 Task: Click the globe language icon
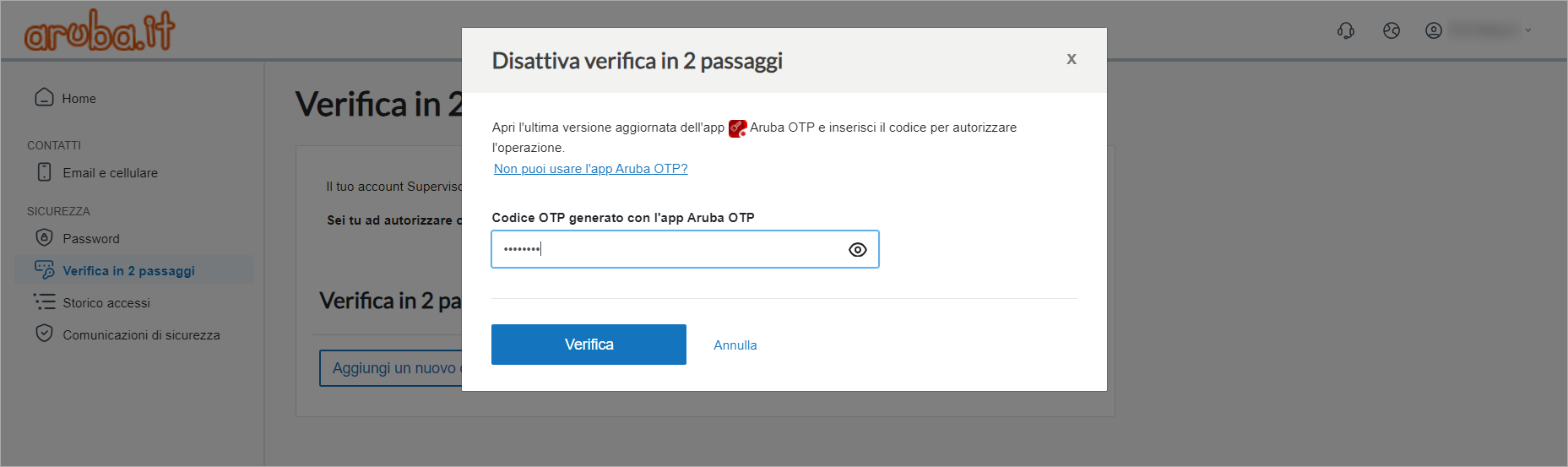click(1392, 30)
